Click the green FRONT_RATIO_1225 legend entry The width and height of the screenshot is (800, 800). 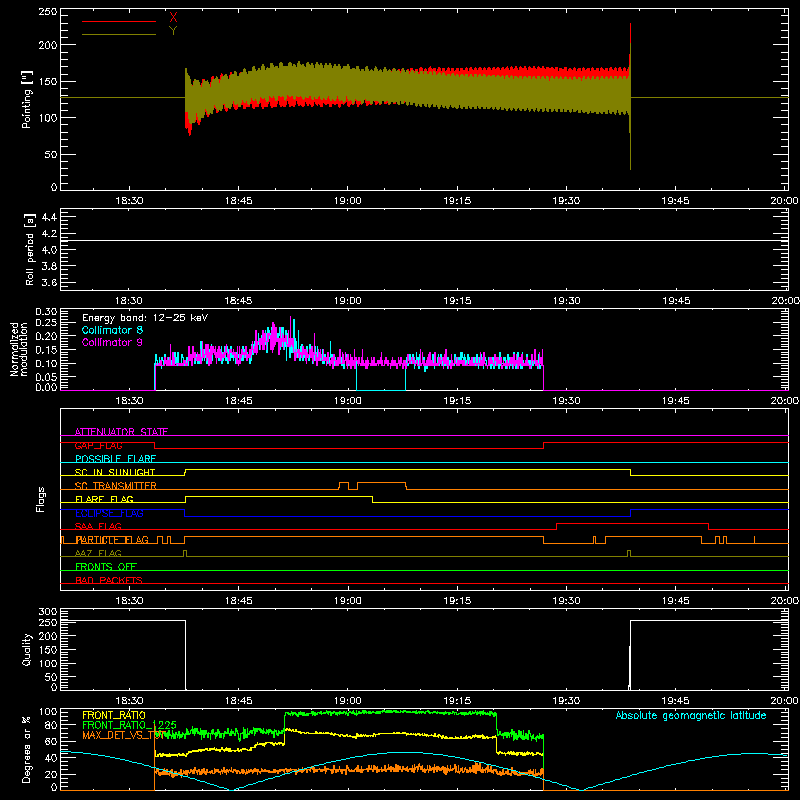[130, 725]
